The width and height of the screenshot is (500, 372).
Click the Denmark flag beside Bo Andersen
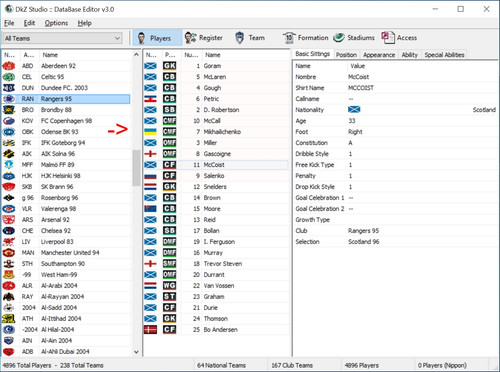[150, 330]
